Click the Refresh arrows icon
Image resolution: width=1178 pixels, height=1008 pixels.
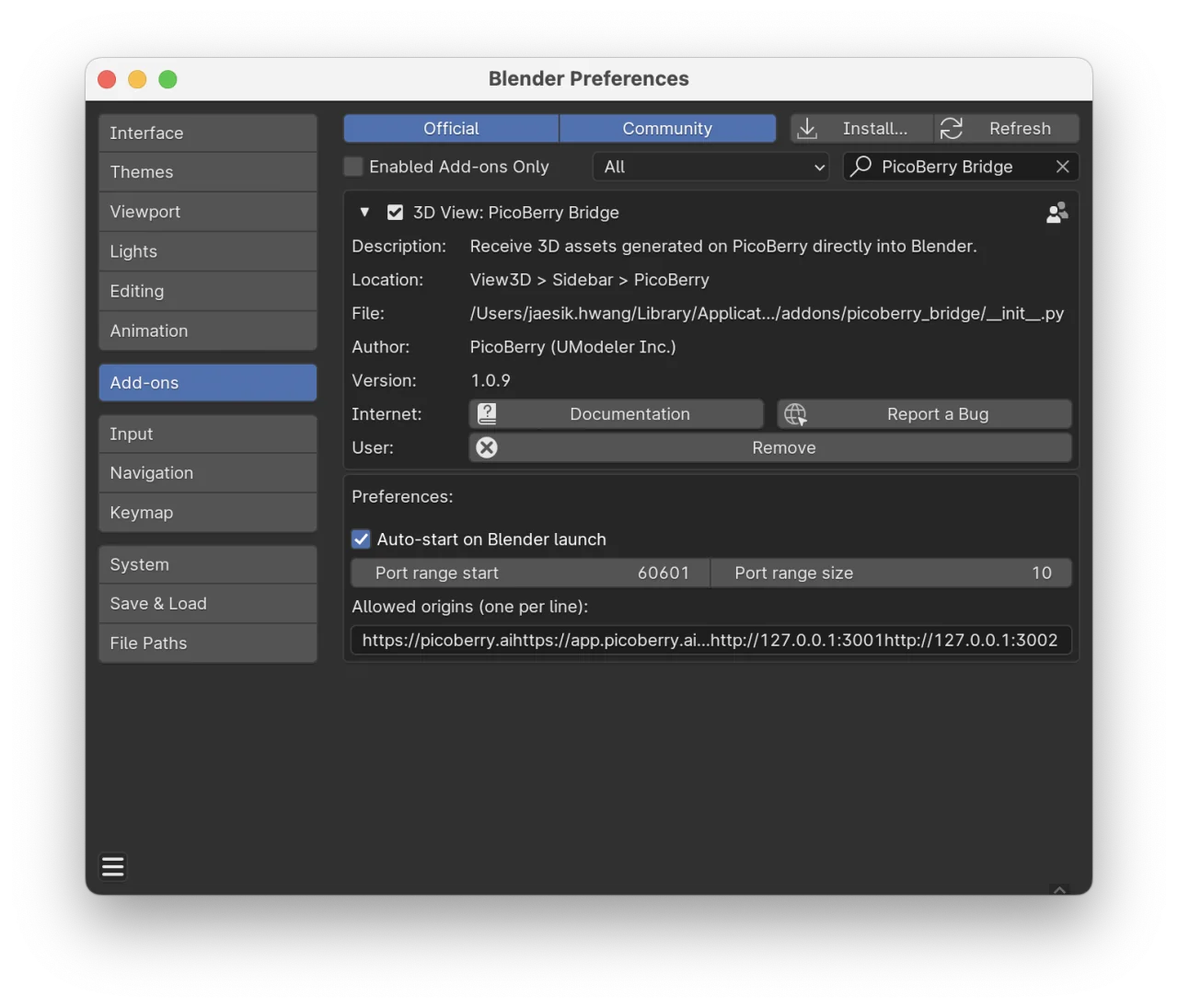(952, 128)
